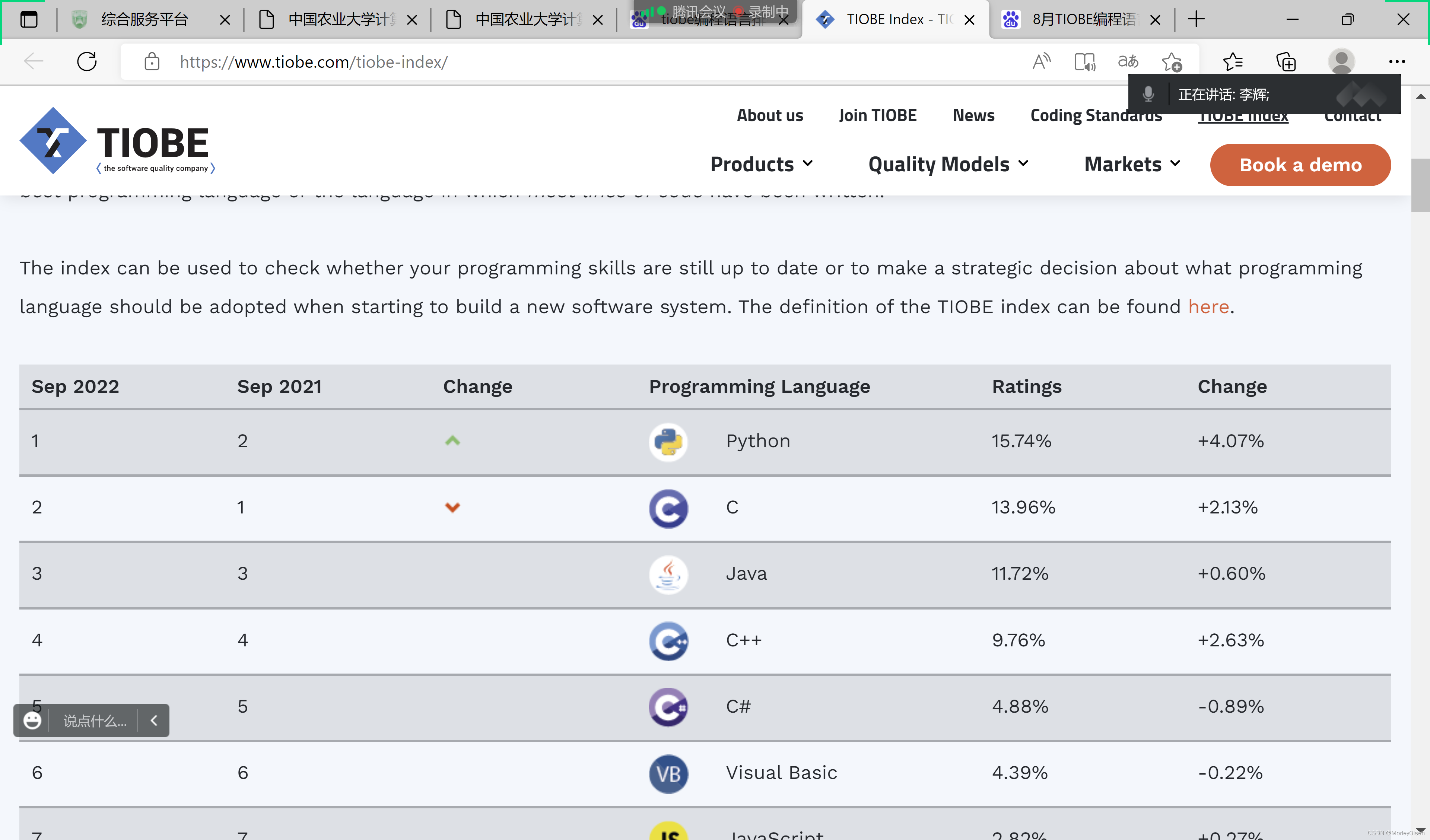Expand the Markets dropdown

[x=1132, y=165]
